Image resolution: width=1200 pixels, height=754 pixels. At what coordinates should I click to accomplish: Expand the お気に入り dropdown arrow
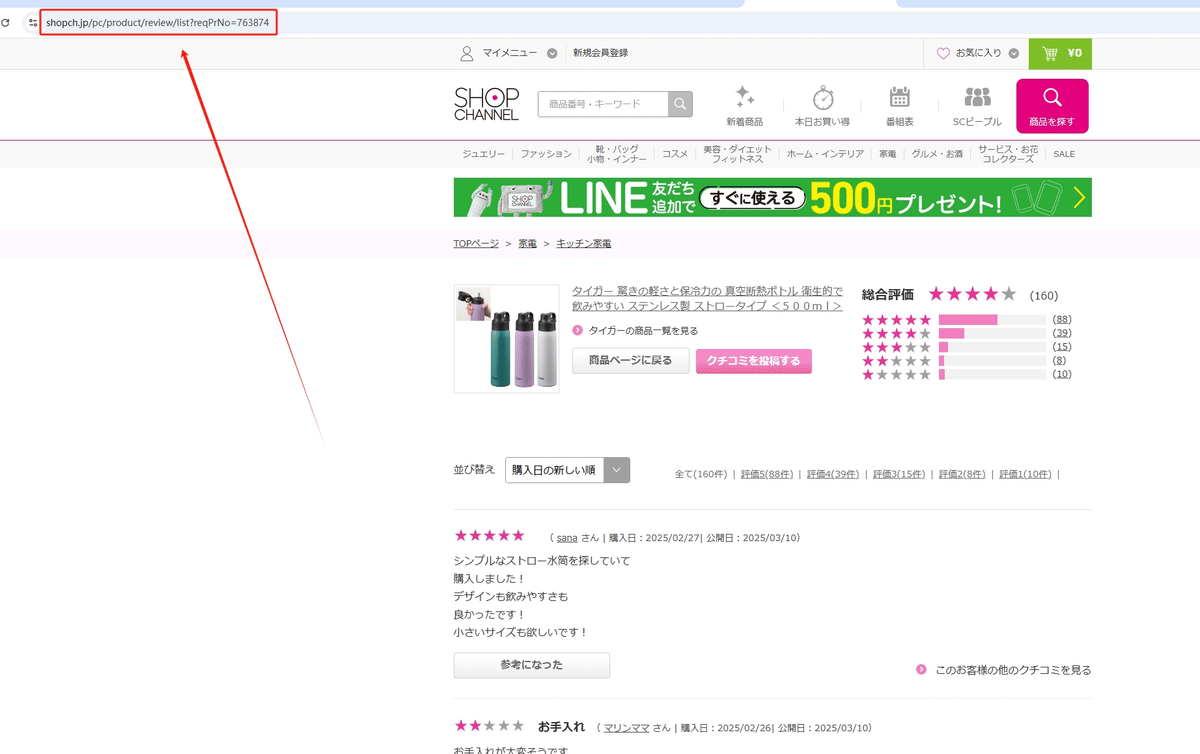point(1014,54)
